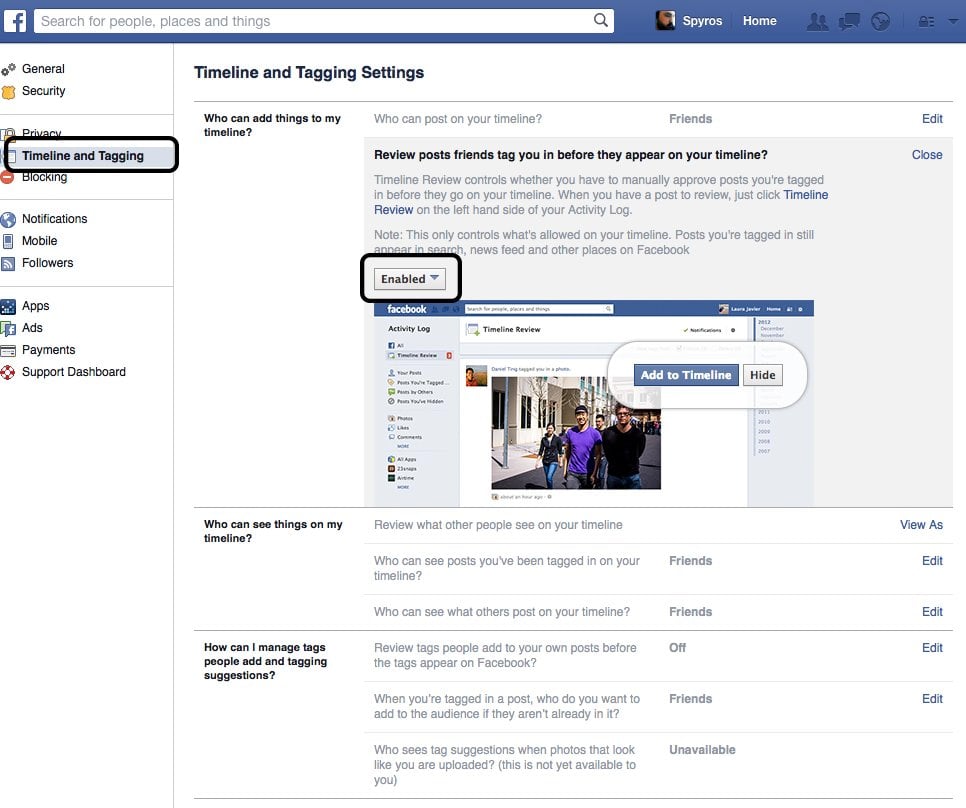Select Timeline and Tagging in the sidebar
This screenshot has height=808, width=966.
83,156
